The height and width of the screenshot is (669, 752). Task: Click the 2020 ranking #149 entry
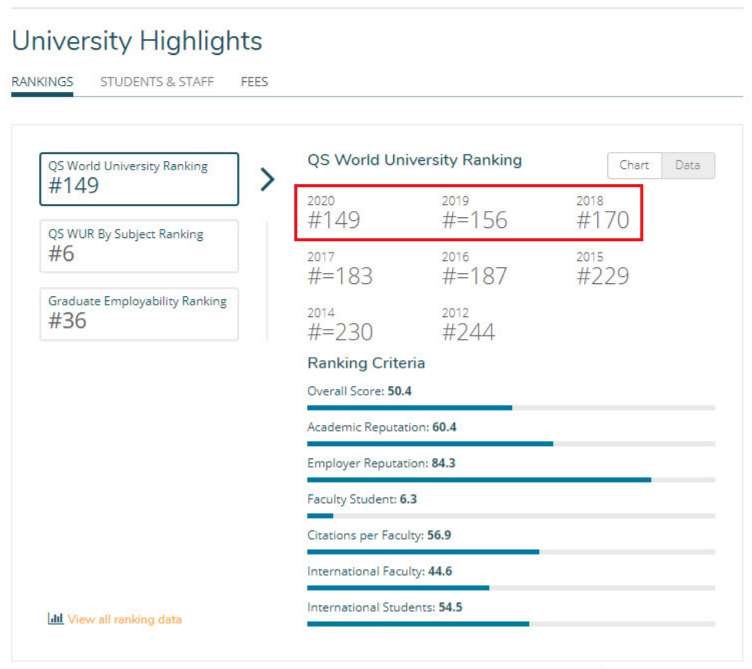pyautogui.click(x=334, y=213)
